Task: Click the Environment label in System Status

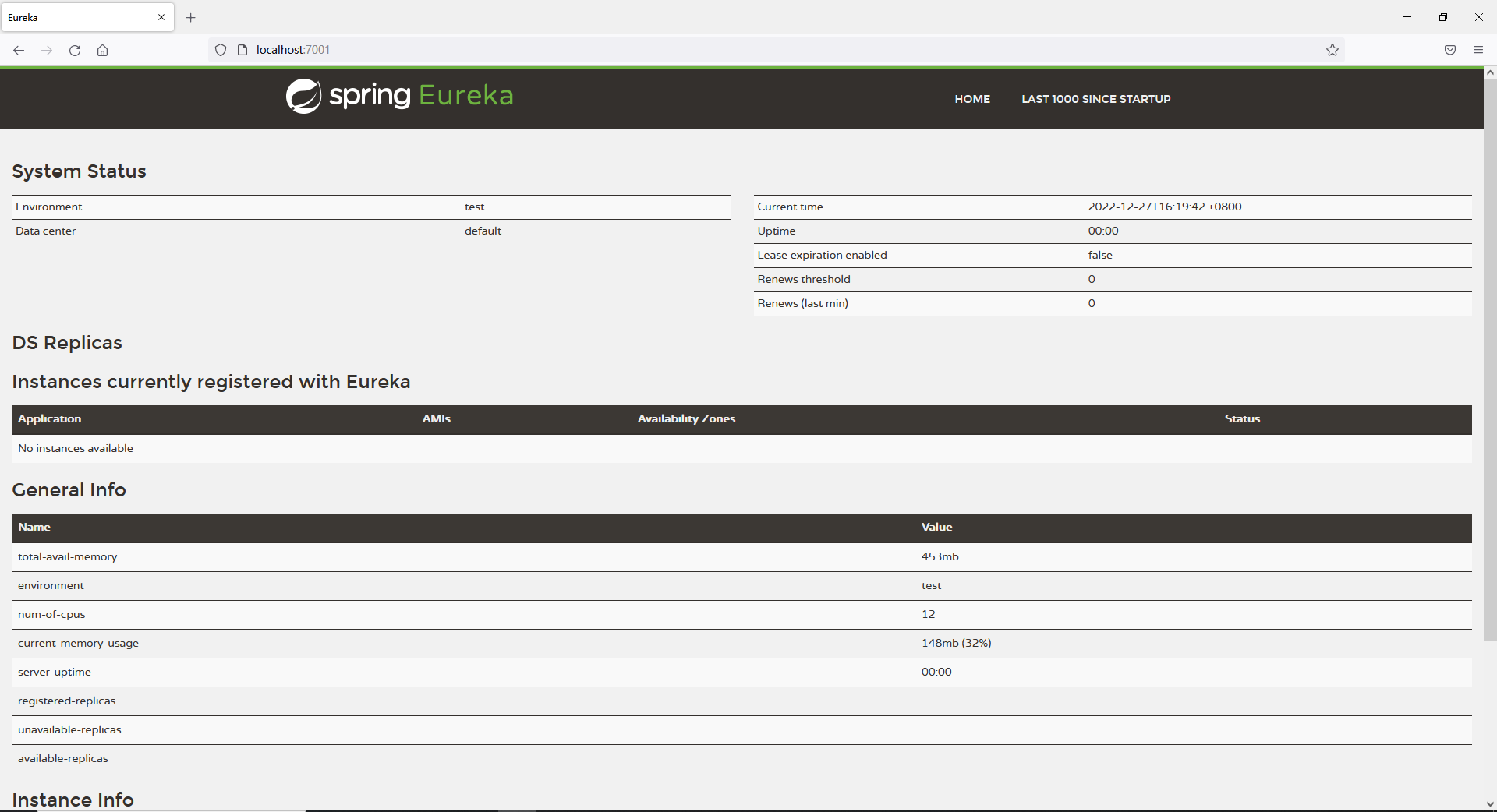Action: (x=48, y=207)
